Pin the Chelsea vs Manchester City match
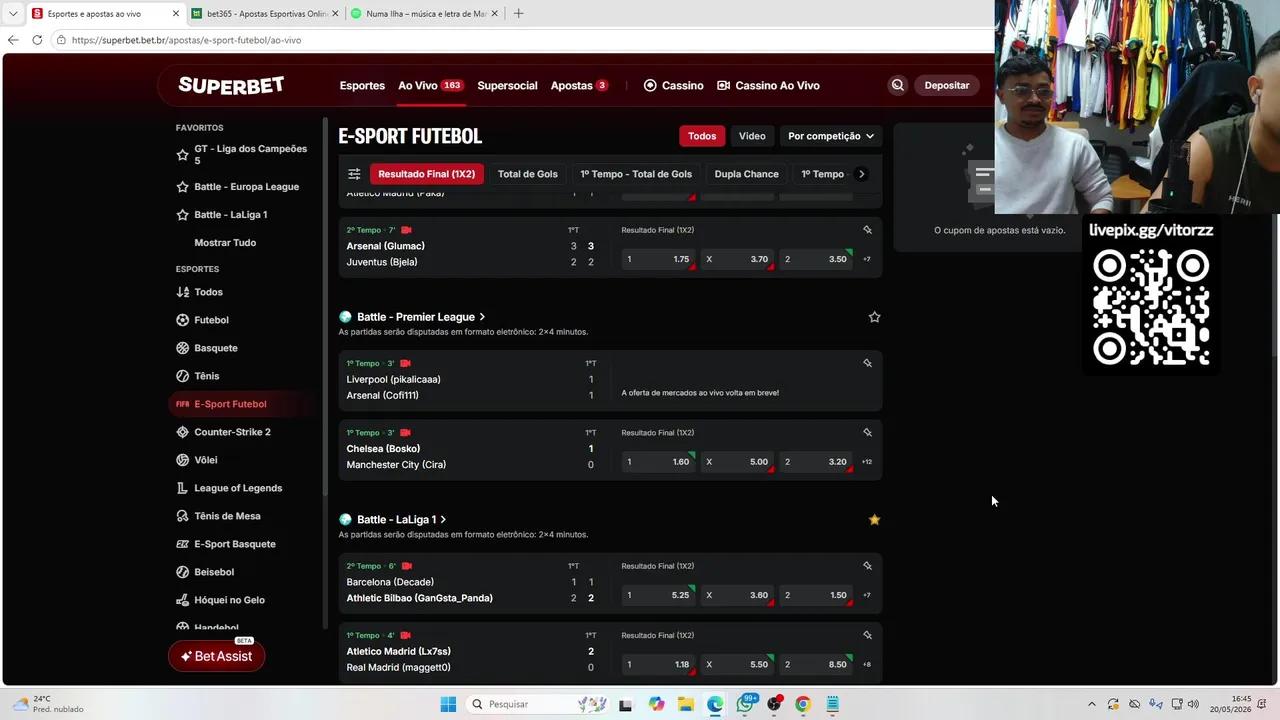Screen dimensions: 1280x720 pyautogui.click(x=867, y=433)
